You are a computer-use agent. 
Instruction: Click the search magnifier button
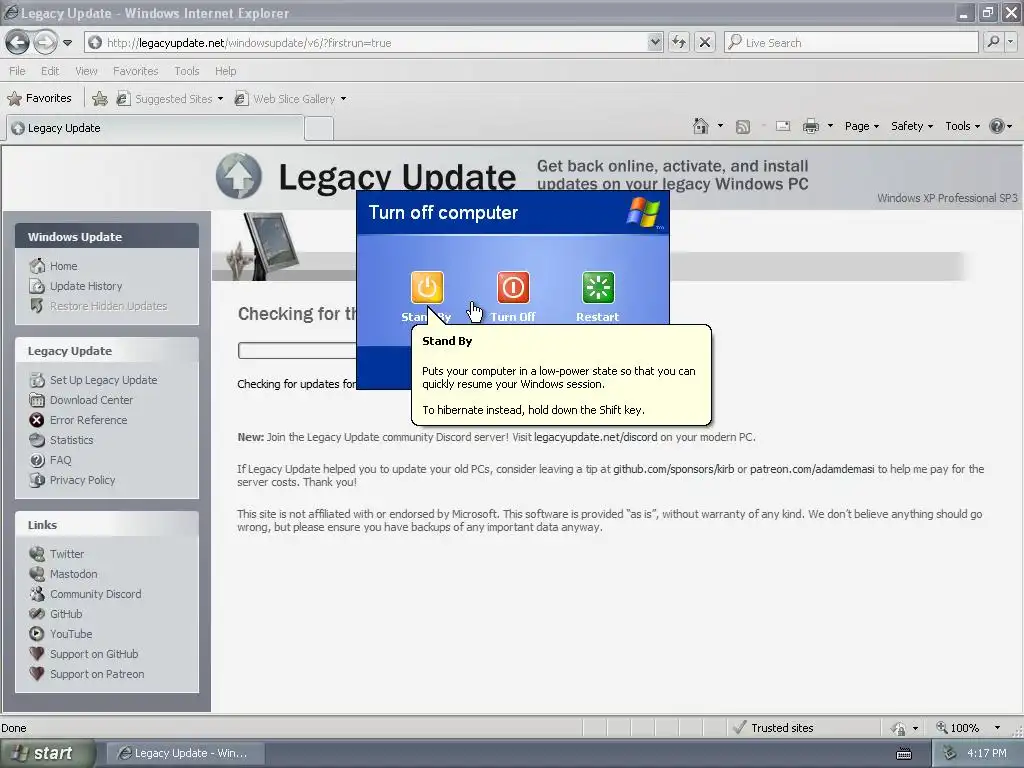(x=993, y=42)
